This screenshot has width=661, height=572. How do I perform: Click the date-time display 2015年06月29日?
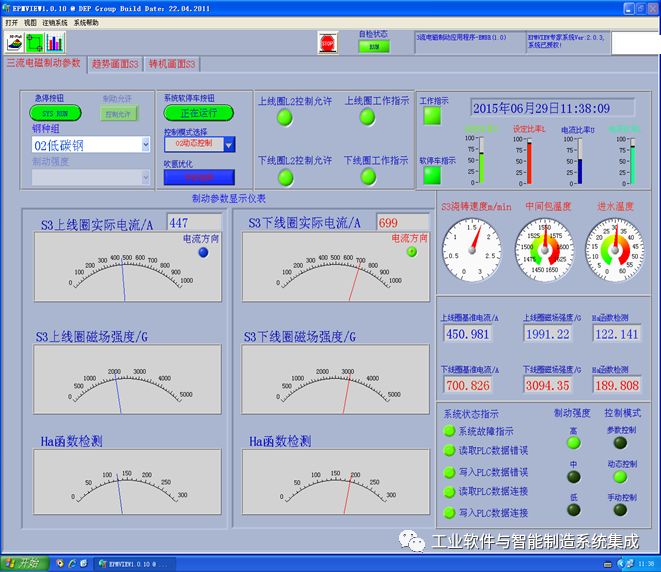(553, 108)
